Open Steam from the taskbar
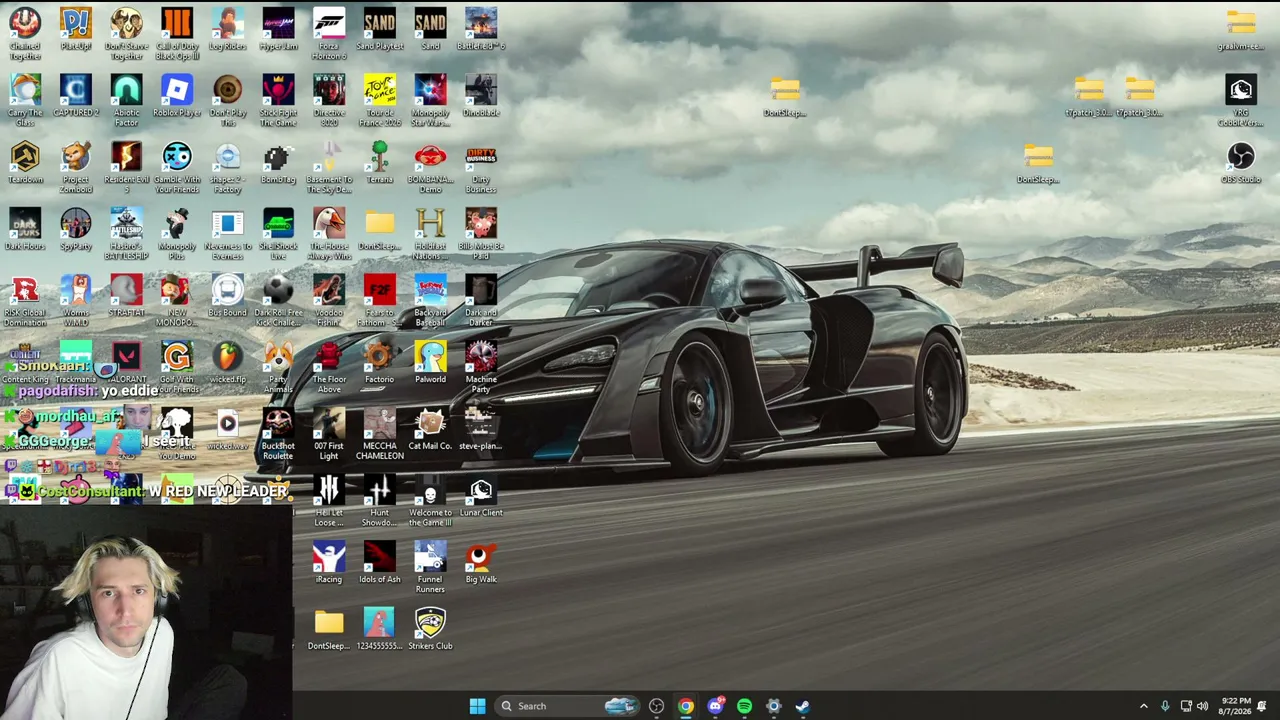Viewport: 1280px width, 720px height. 802,706
